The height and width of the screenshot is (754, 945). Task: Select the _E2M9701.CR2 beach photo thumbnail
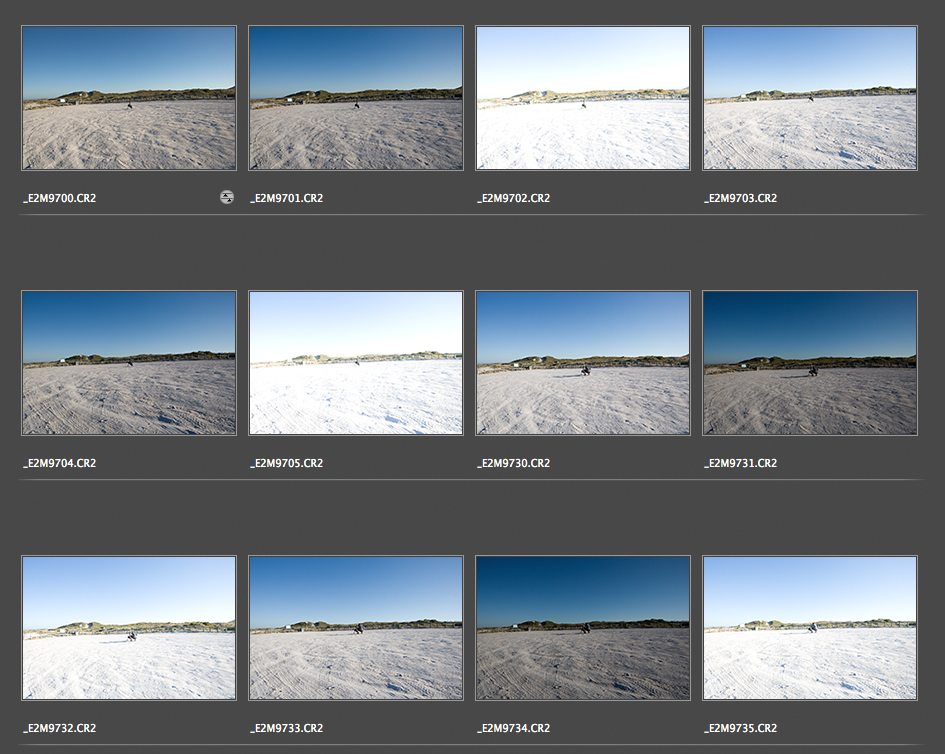coord(356,98)
